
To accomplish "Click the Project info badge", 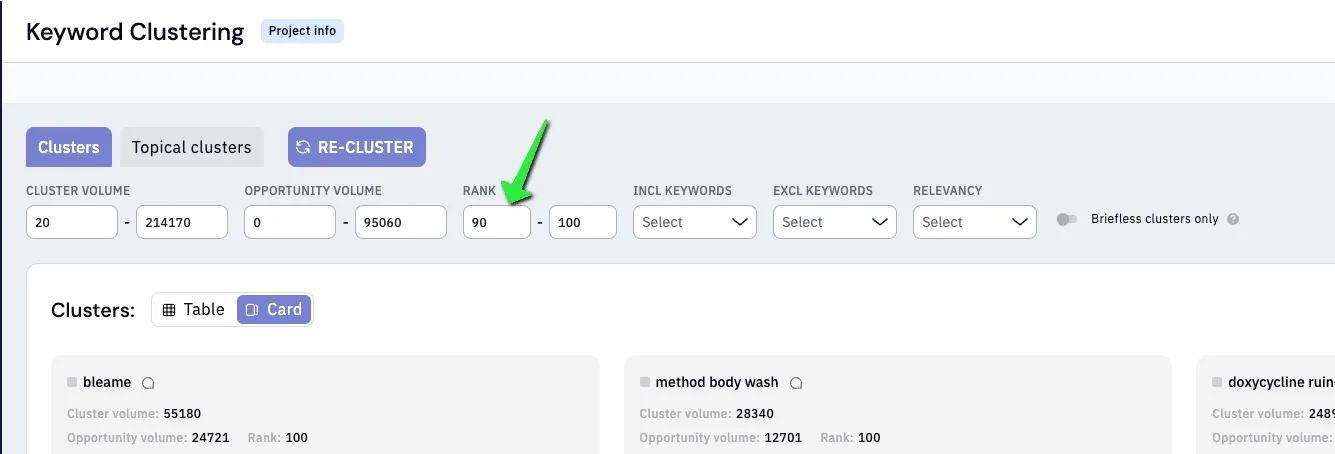I will 302,31.
